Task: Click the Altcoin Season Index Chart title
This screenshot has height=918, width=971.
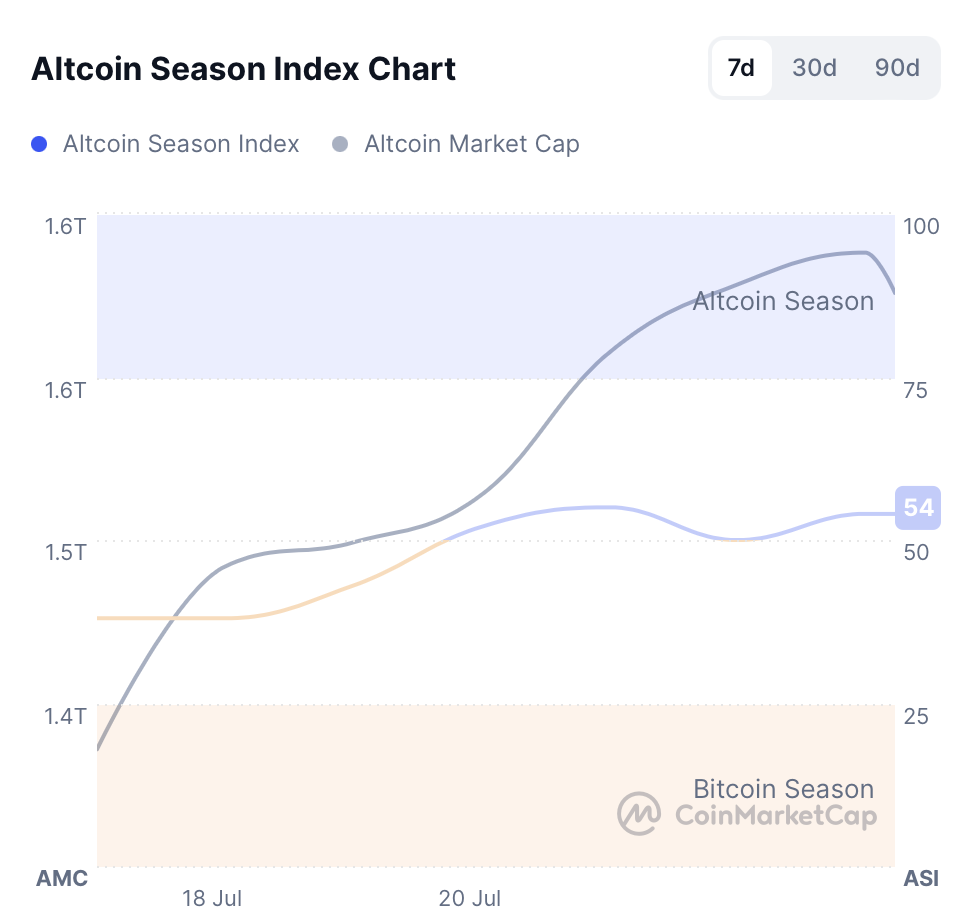Action: click(244, 69)
